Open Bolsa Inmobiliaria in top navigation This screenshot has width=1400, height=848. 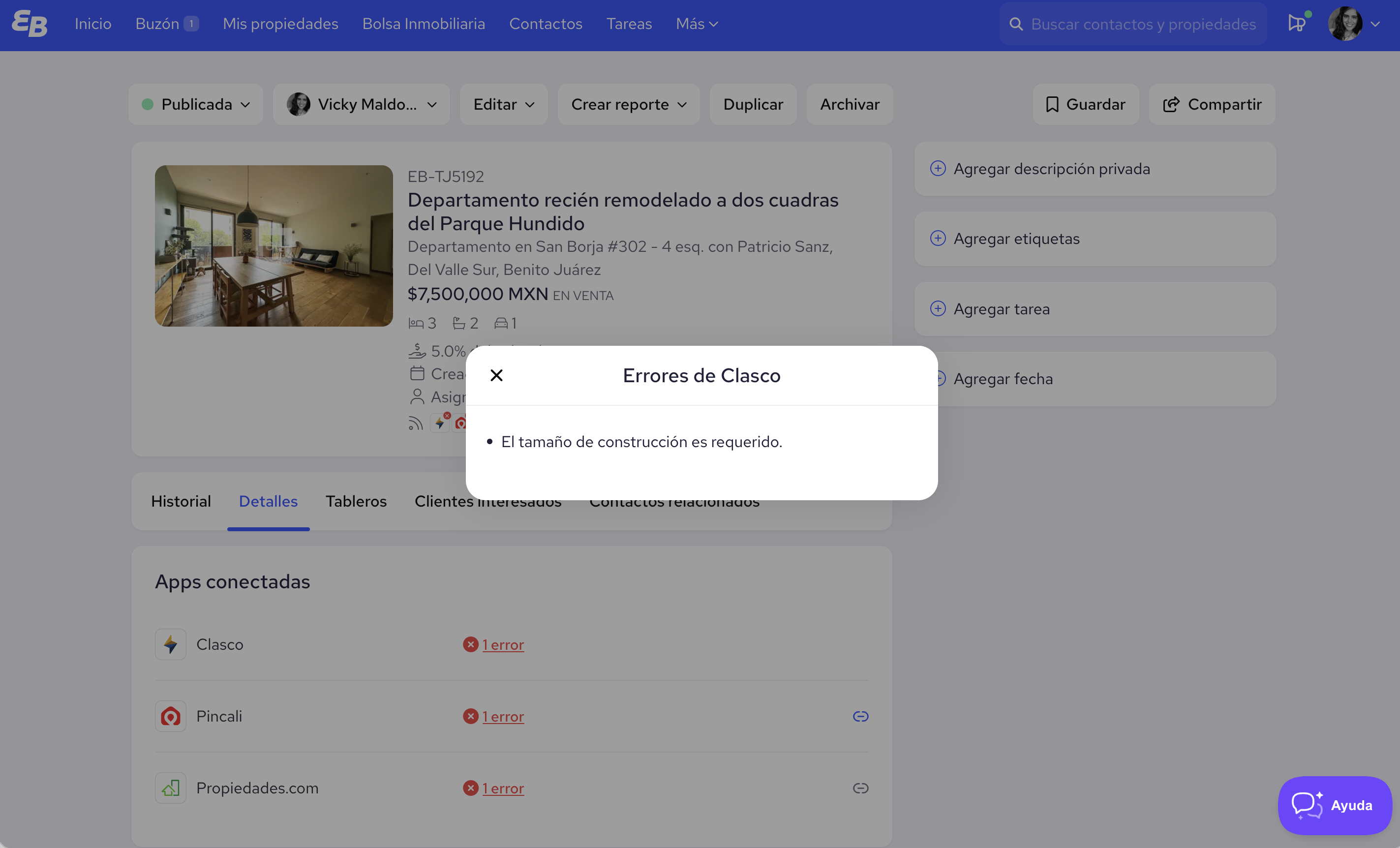tap(423, 24)
